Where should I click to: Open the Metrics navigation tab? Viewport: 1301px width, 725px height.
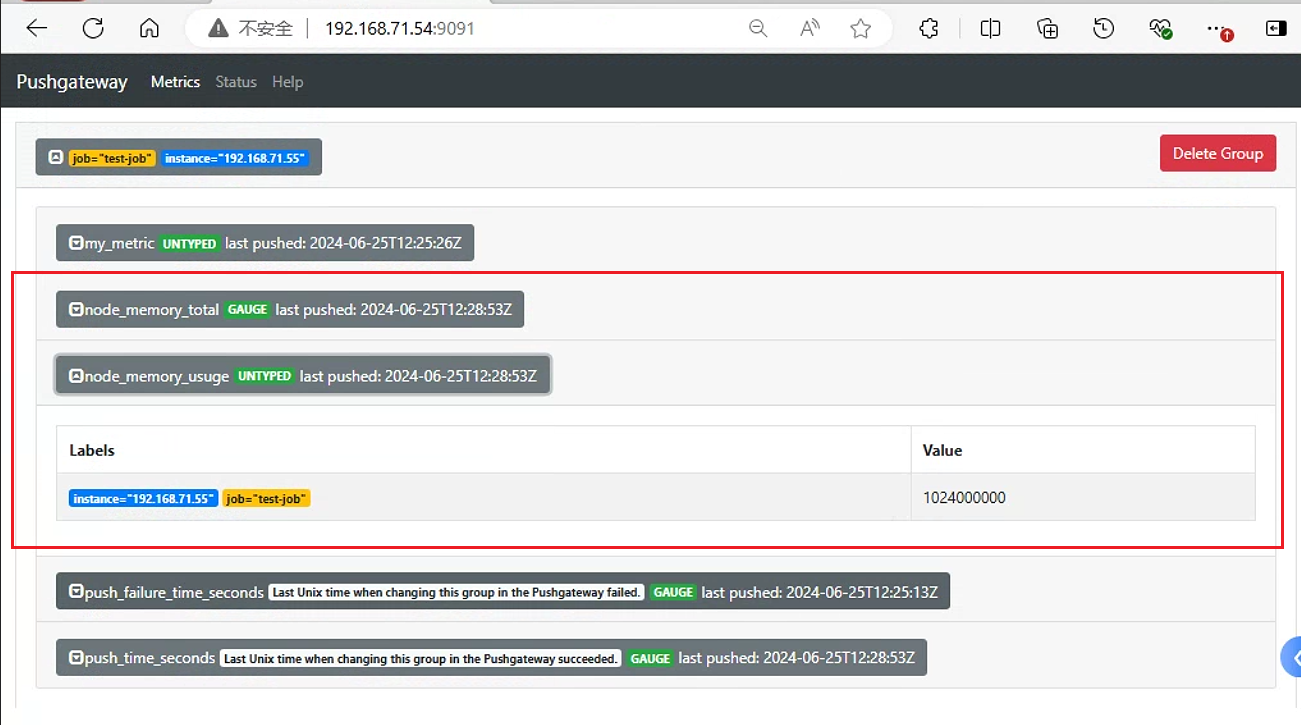(x=175, y=82)
